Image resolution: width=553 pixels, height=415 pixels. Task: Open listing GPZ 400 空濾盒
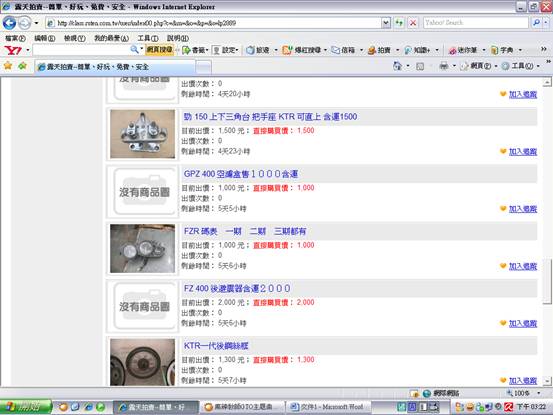(x=241, y=174)
